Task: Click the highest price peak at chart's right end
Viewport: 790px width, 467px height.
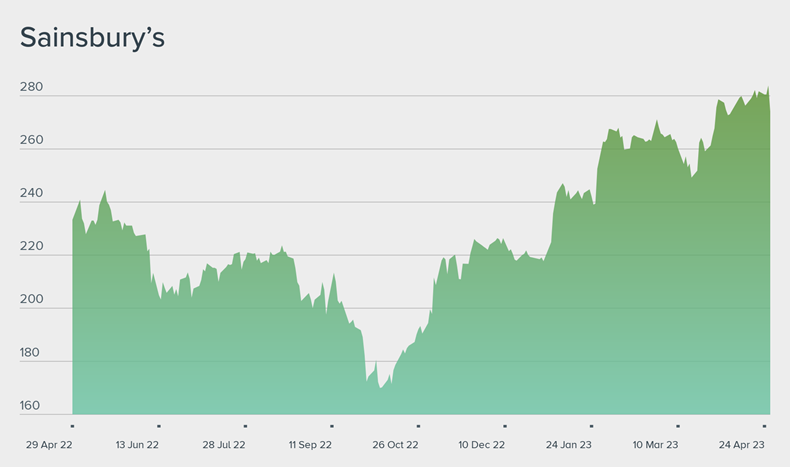Action: (768, 87)
